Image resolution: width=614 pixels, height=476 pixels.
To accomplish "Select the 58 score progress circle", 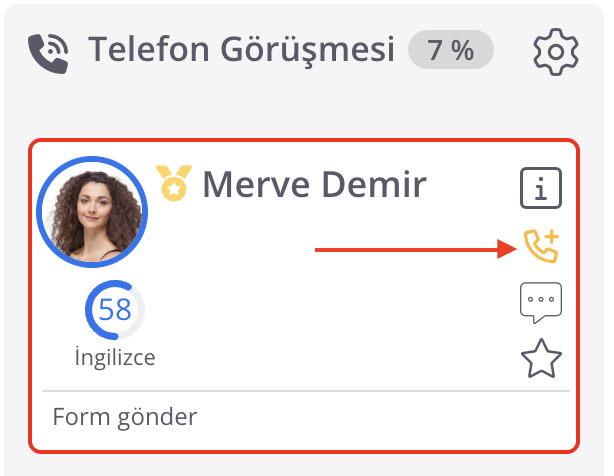I will pyautogui.click(x=115, y=310).
